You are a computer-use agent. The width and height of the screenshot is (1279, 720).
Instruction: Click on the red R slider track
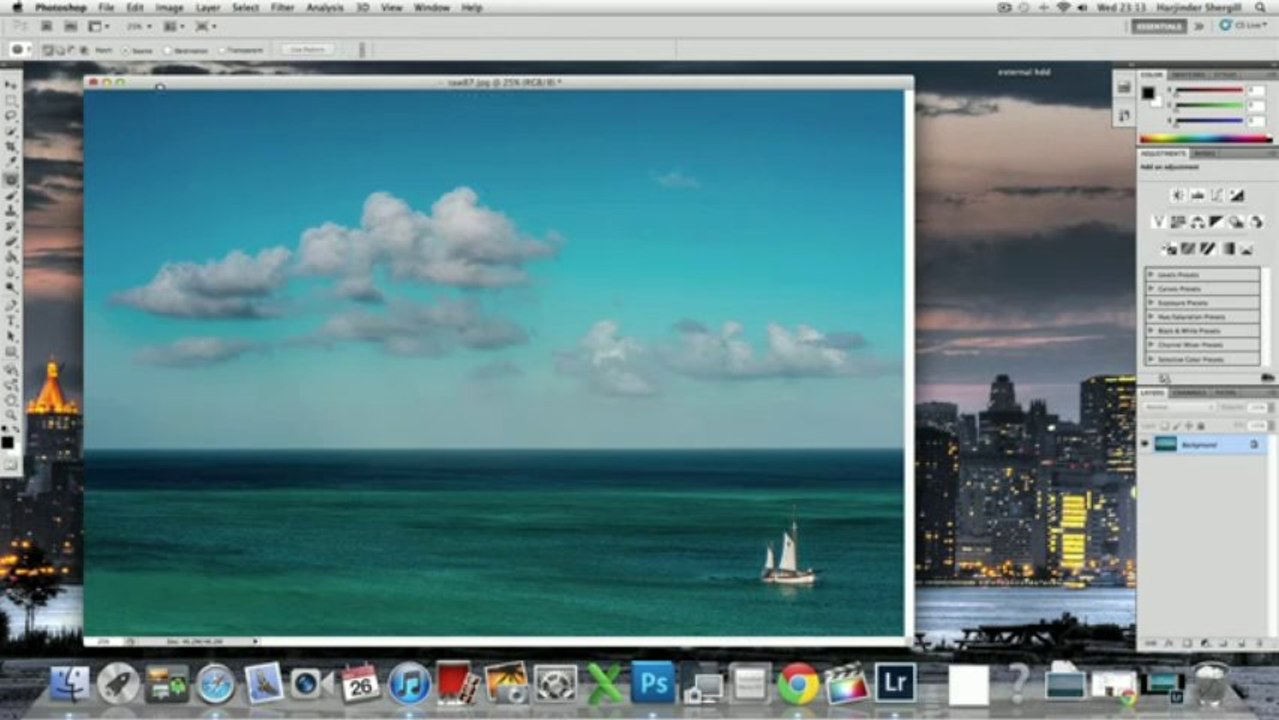[1209, 90]
